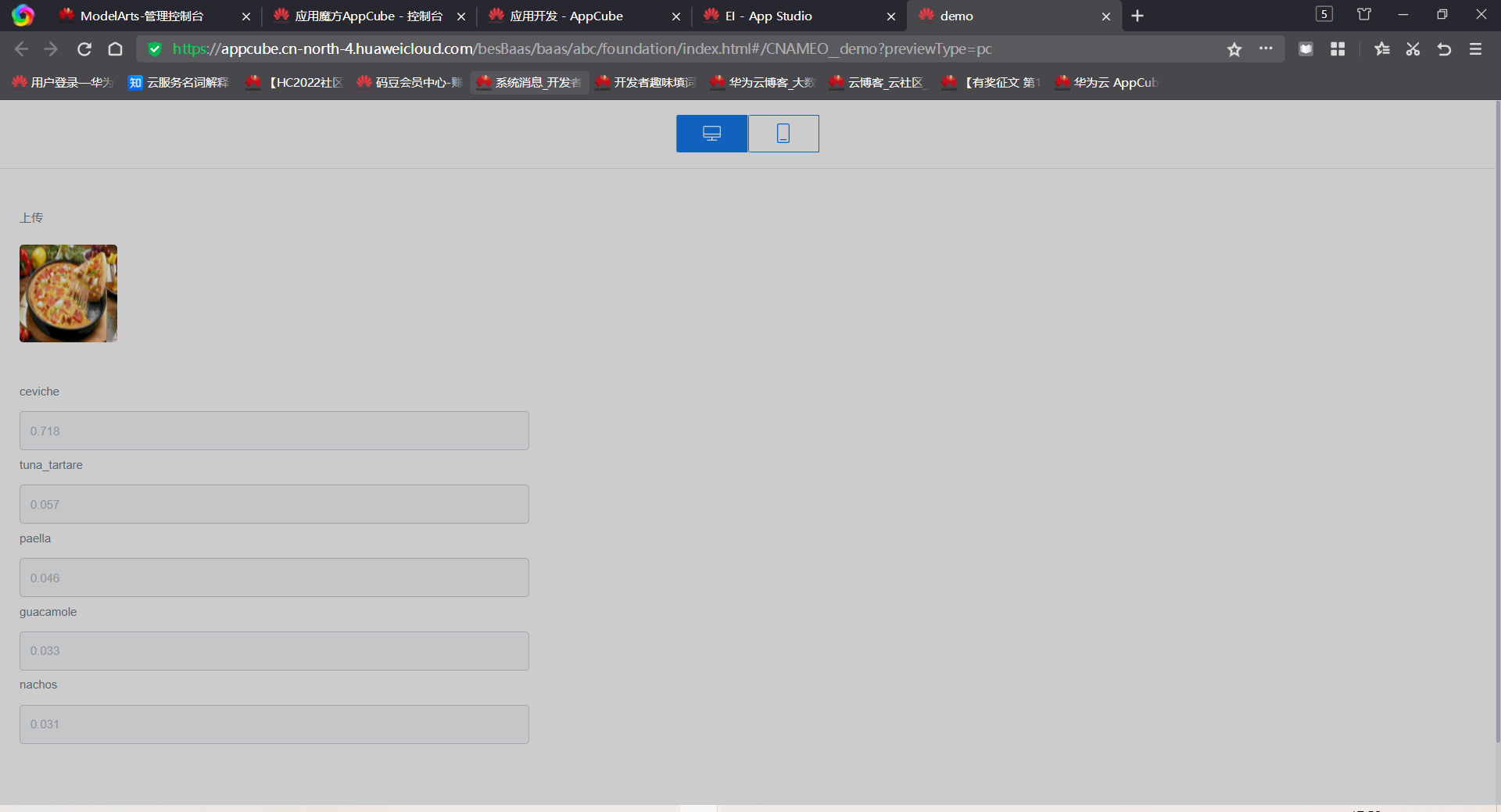Open the extensions grid icon
Image resolution: width=1501 pixels, height=812 pixels.
1338,49
